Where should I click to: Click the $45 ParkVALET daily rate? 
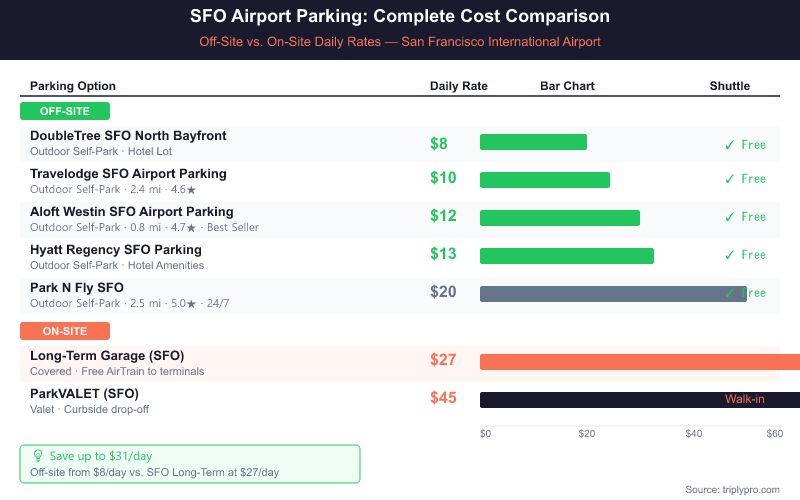point(443,398)
